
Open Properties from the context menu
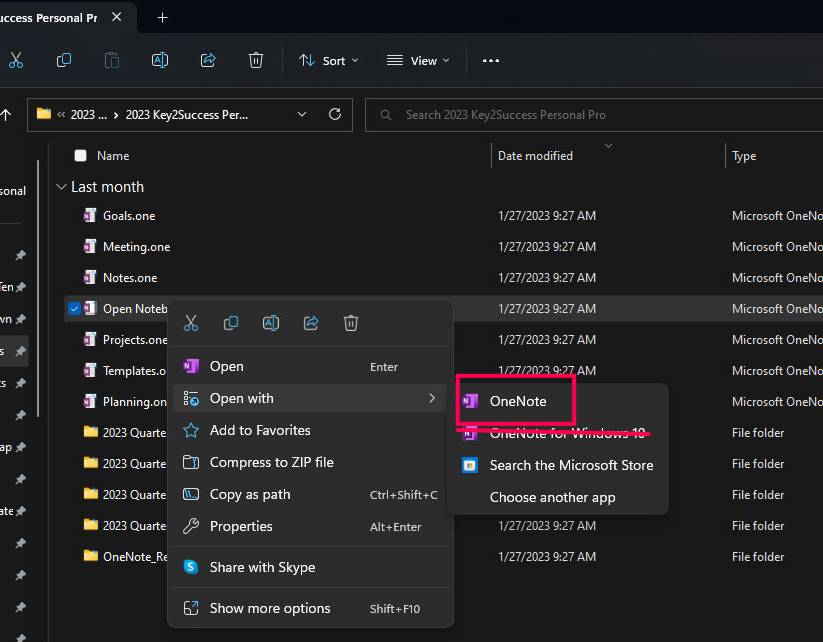pos(312,526)
